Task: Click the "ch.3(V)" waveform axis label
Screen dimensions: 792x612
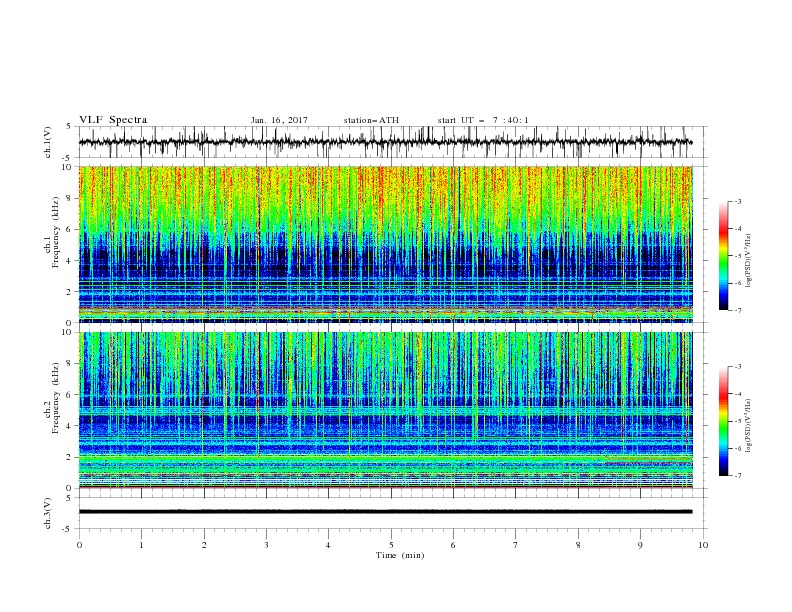Action: pos(48,513)
